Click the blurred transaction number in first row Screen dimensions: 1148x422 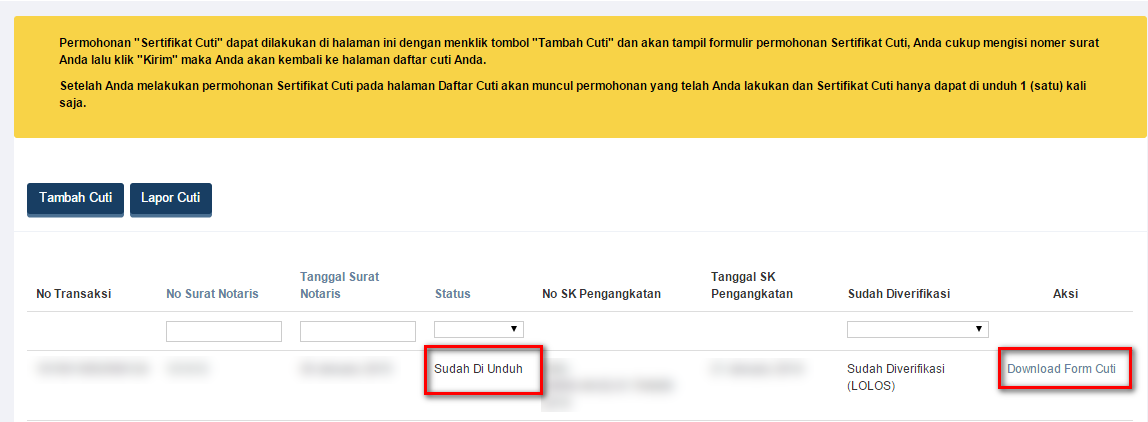[x=90, y=370]
